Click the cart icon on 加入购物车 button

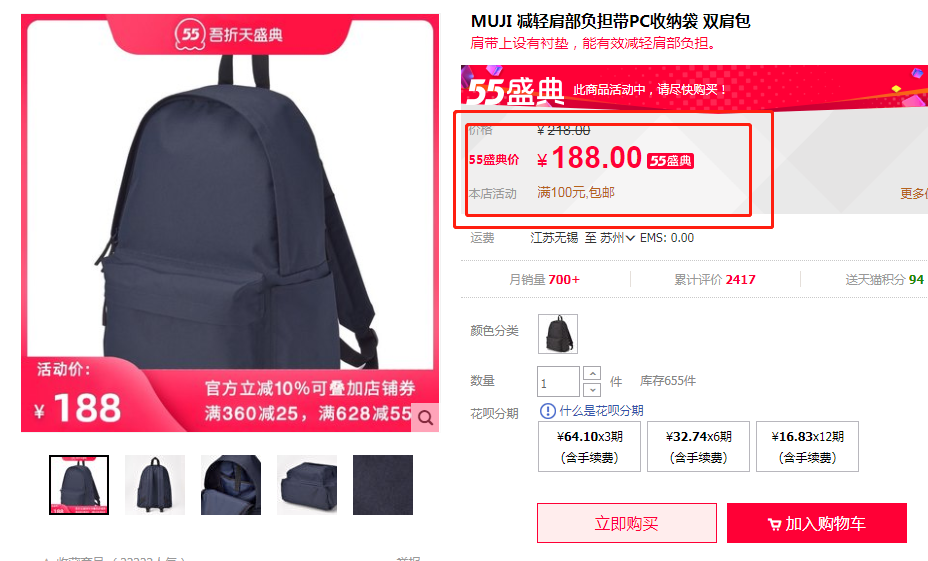point(774,524)
